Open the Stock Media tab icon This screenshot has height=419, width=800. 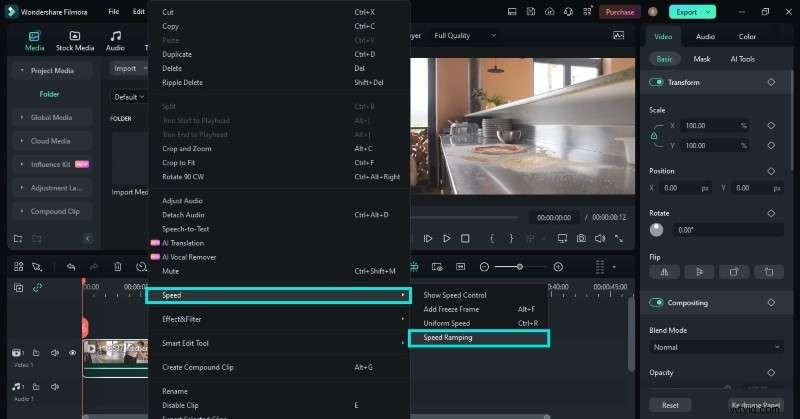[75, 36]
